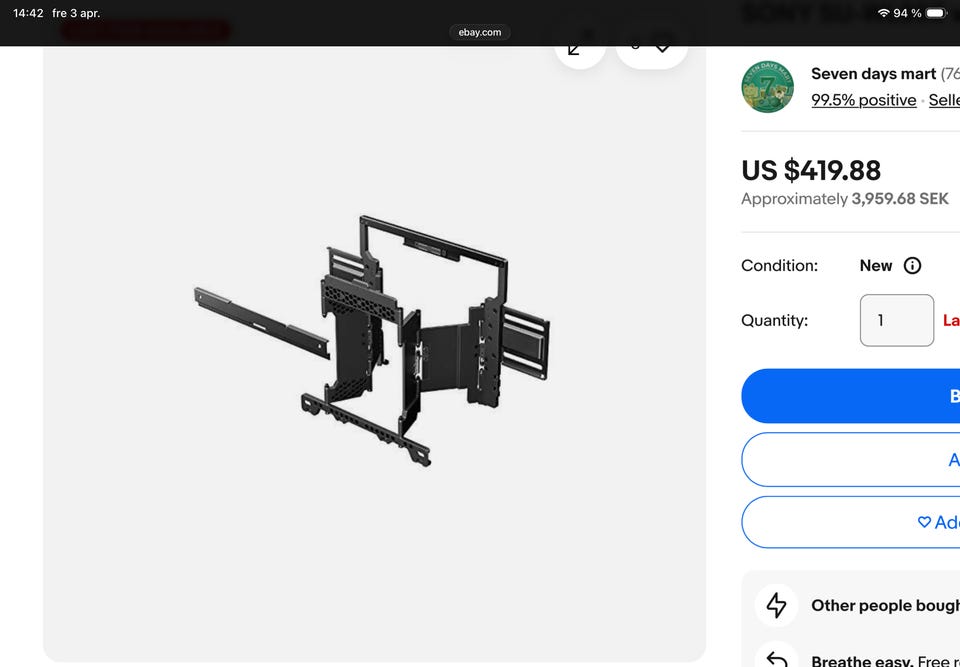View the 99.5% positive feedback link
This screenshot has width=960, height=667.
[x=863, y=100]
